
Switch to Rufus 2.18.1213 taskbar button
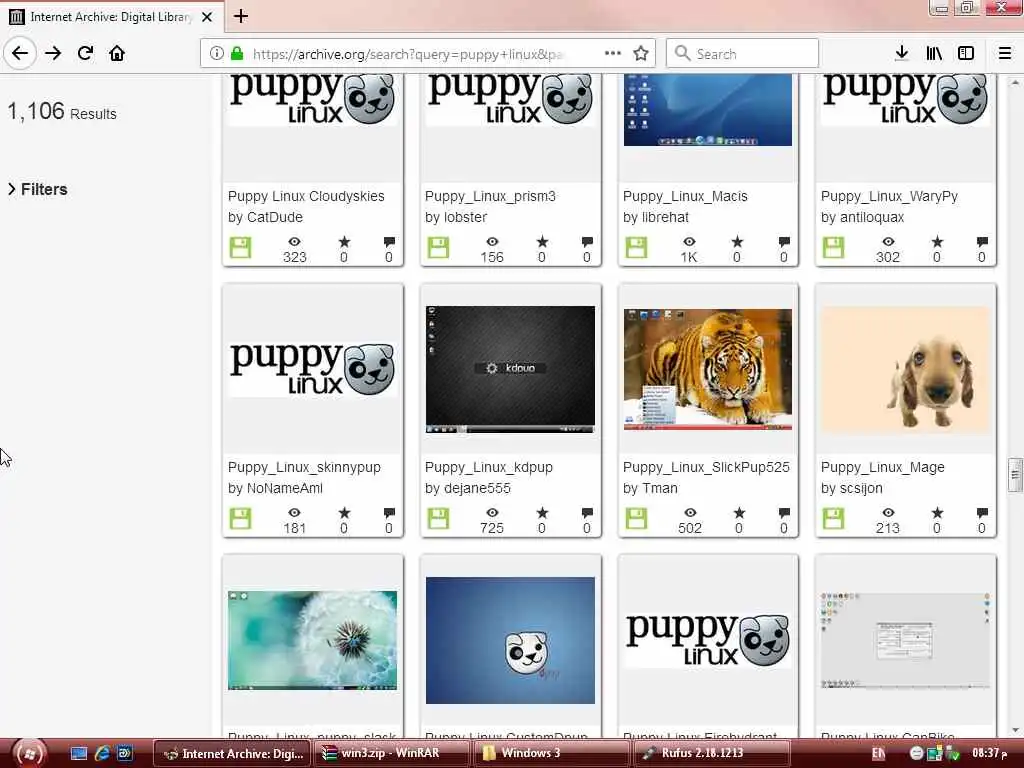pos(710,753)
